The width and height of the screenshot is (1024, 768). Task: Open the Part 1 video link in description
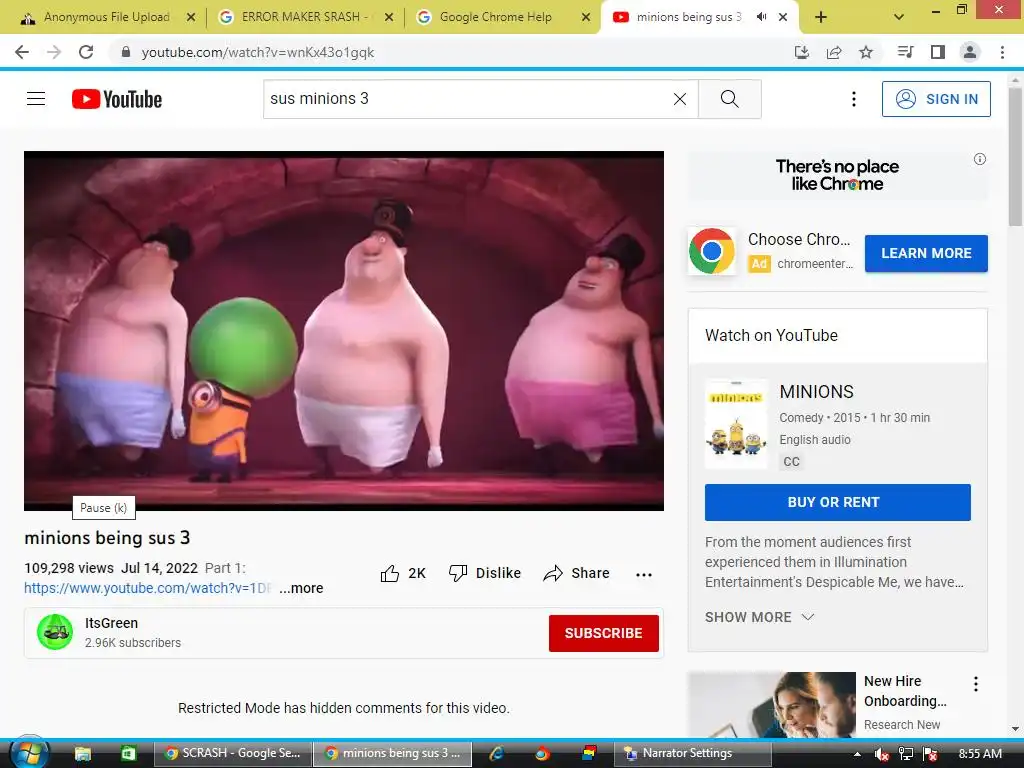148,588
